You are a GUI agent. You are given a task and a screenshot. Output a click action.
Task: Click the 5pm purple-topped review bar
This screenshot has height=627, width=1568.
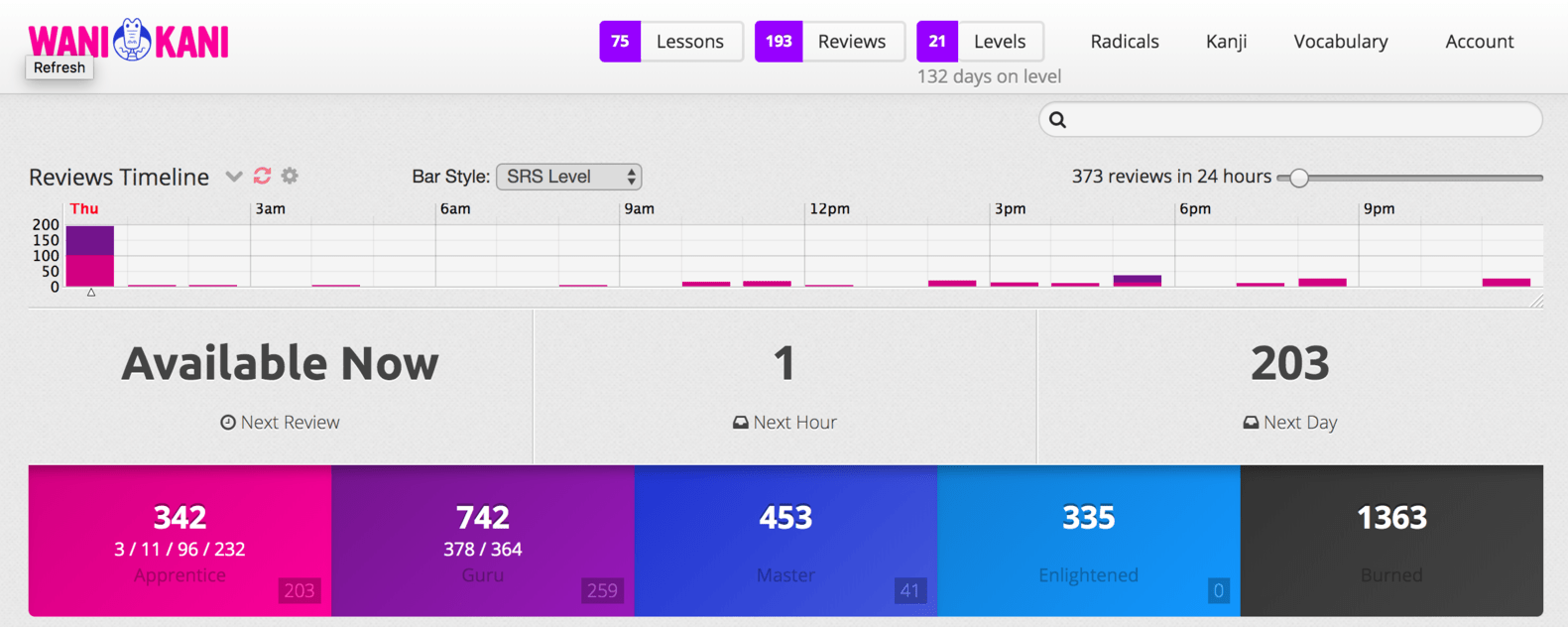click(1137, 281)
